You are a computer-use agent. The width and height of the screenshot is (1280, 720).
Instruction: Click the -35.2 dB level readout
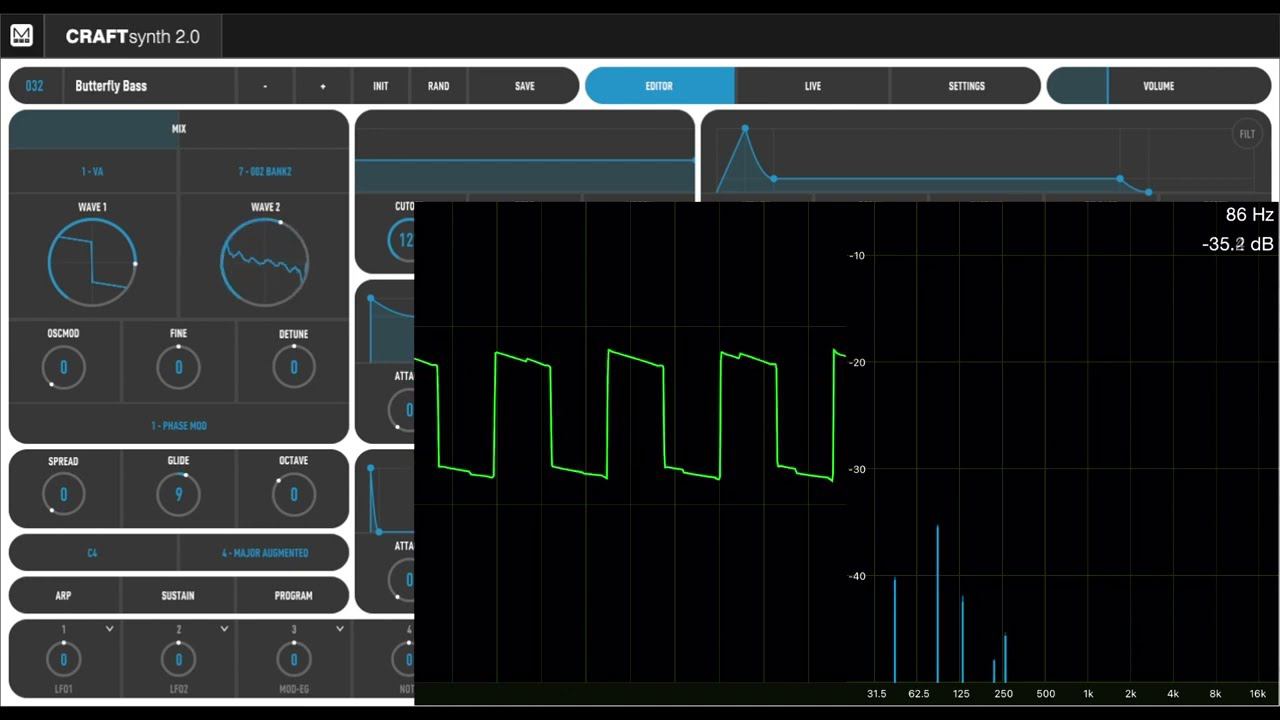click(x=1238, y=244)
